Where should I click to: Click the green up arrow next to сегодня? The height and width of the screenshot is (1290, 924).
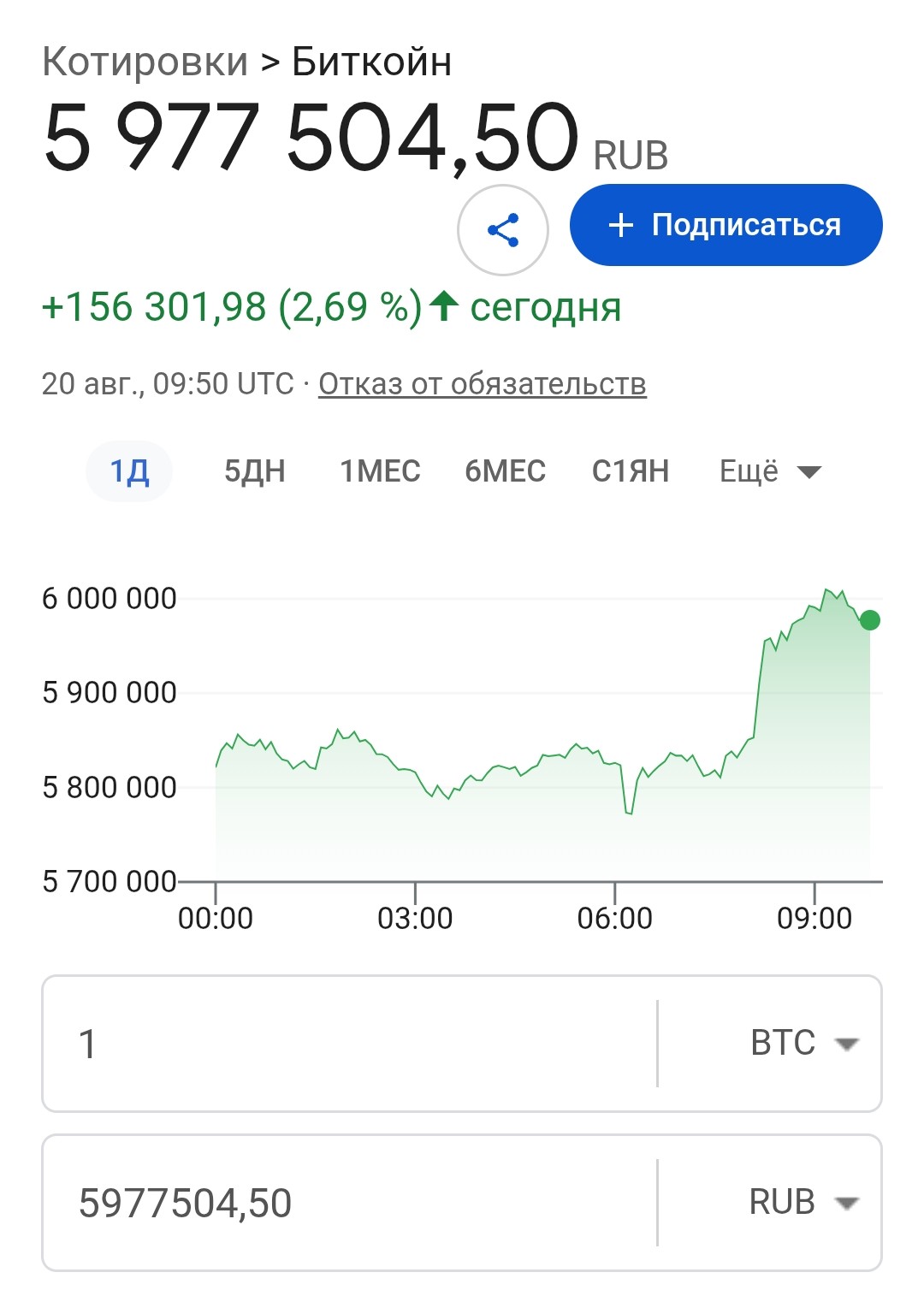pos(443,305)
